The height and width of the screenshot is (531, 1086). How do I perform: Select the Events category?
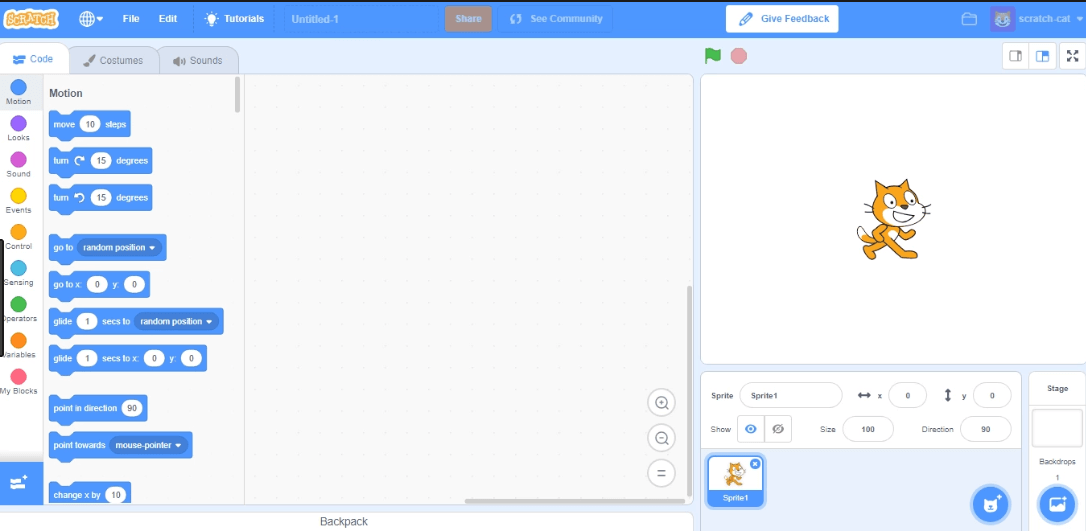click(x=19, y=201)
